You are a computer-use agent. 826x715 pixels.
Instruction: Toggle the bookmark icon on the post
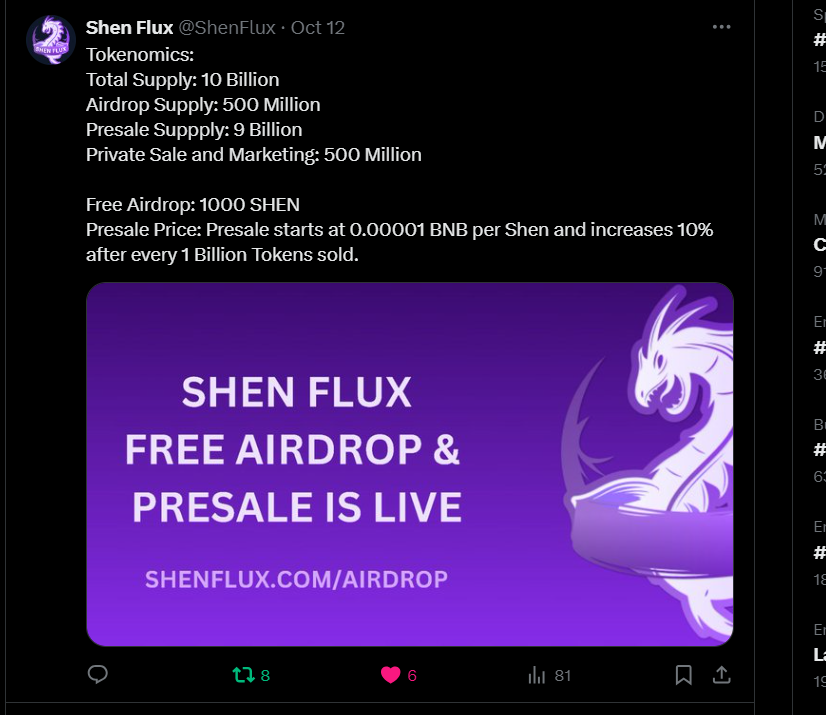pos(683,675)
